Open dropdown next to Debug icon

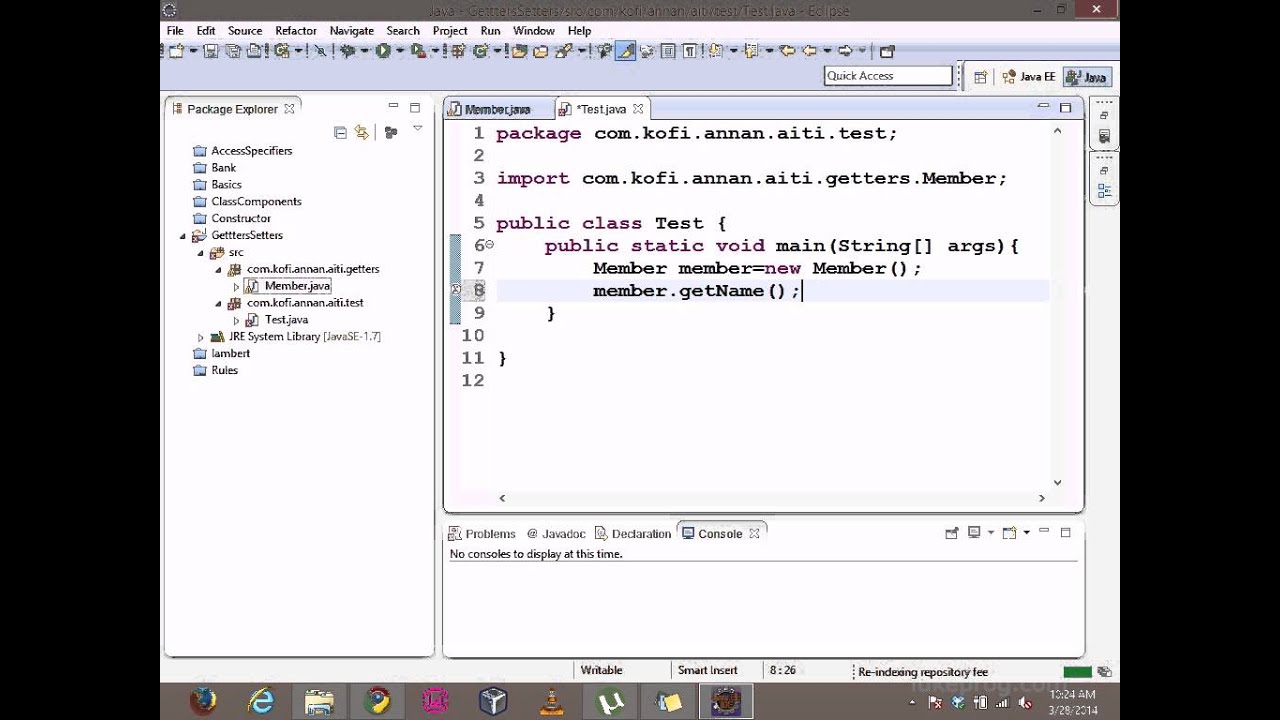point(365,51)
